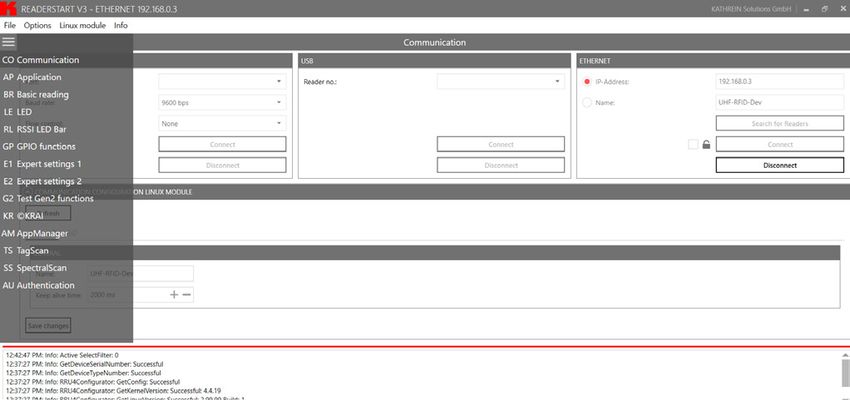The width and height of the screenshot is (850, 400).
Task: Open Test Gen2 functions page
Action: click(66, 198)
